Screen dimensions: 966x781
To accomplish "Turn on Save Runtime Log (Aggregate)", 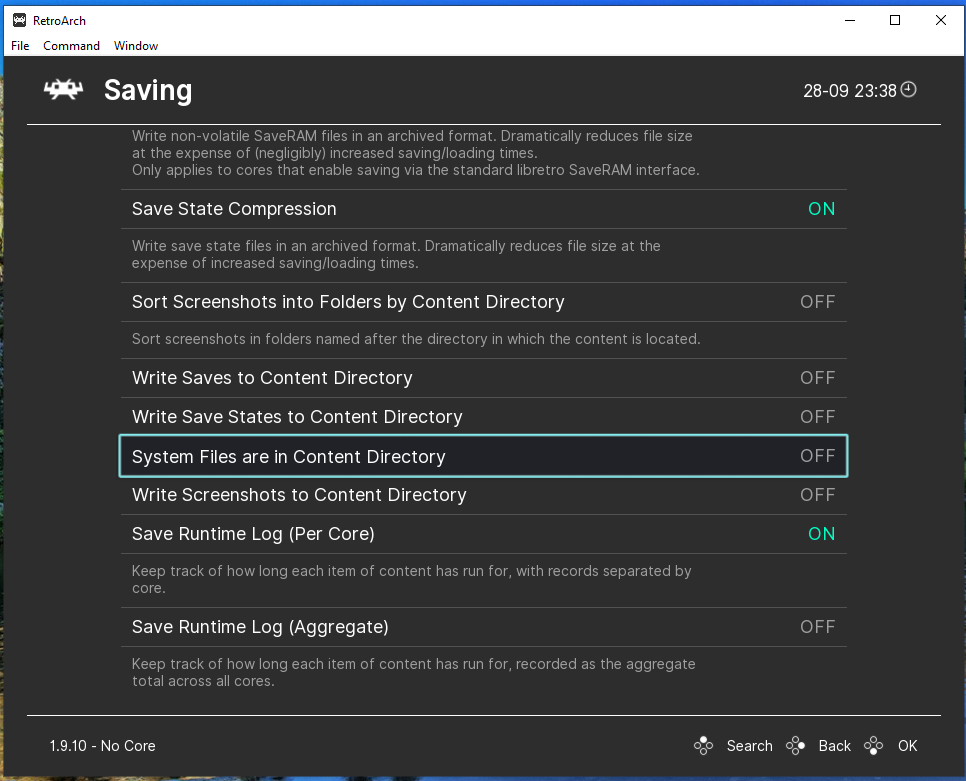I will pyautogui.click(x=817, y=627).
